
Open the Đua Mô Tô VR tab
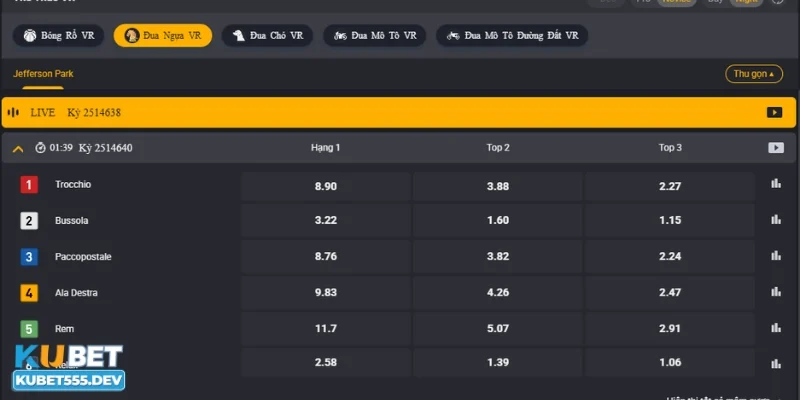click(374, 36)
